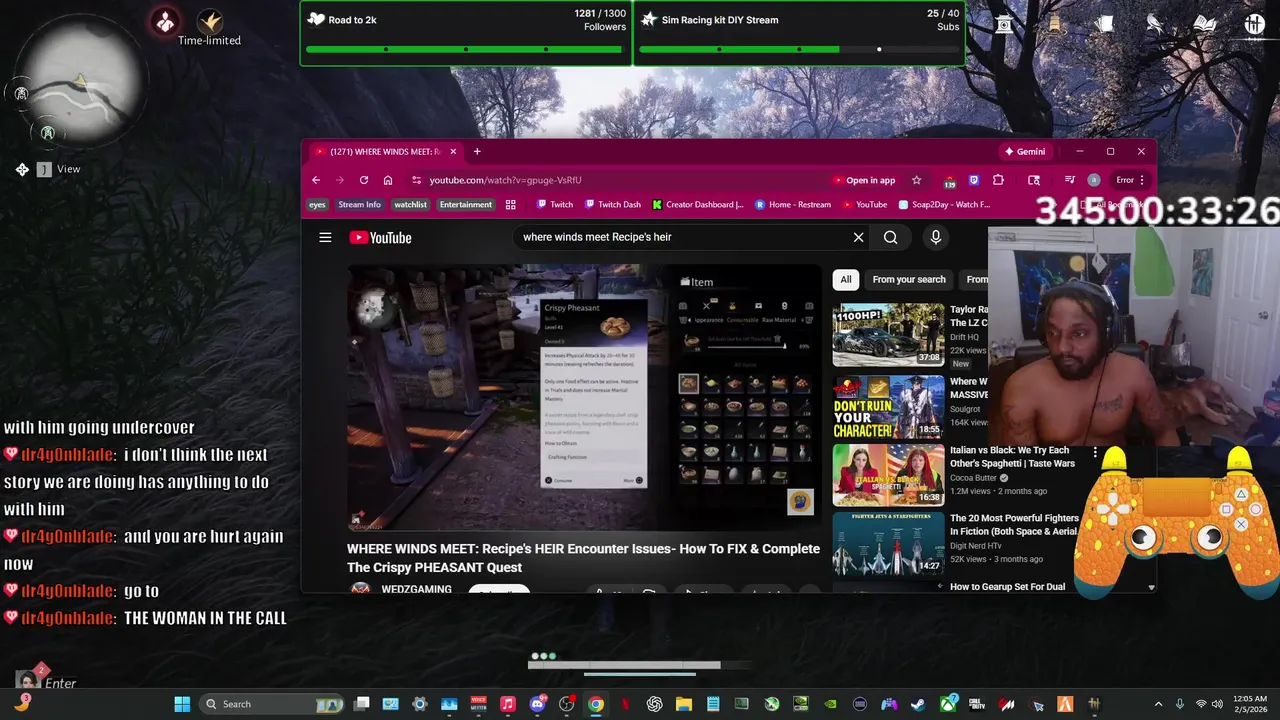Open Chrome from the taskbar
Image resolution: width=1280 pixels, height=720 pixels.
tap(596, 704)
